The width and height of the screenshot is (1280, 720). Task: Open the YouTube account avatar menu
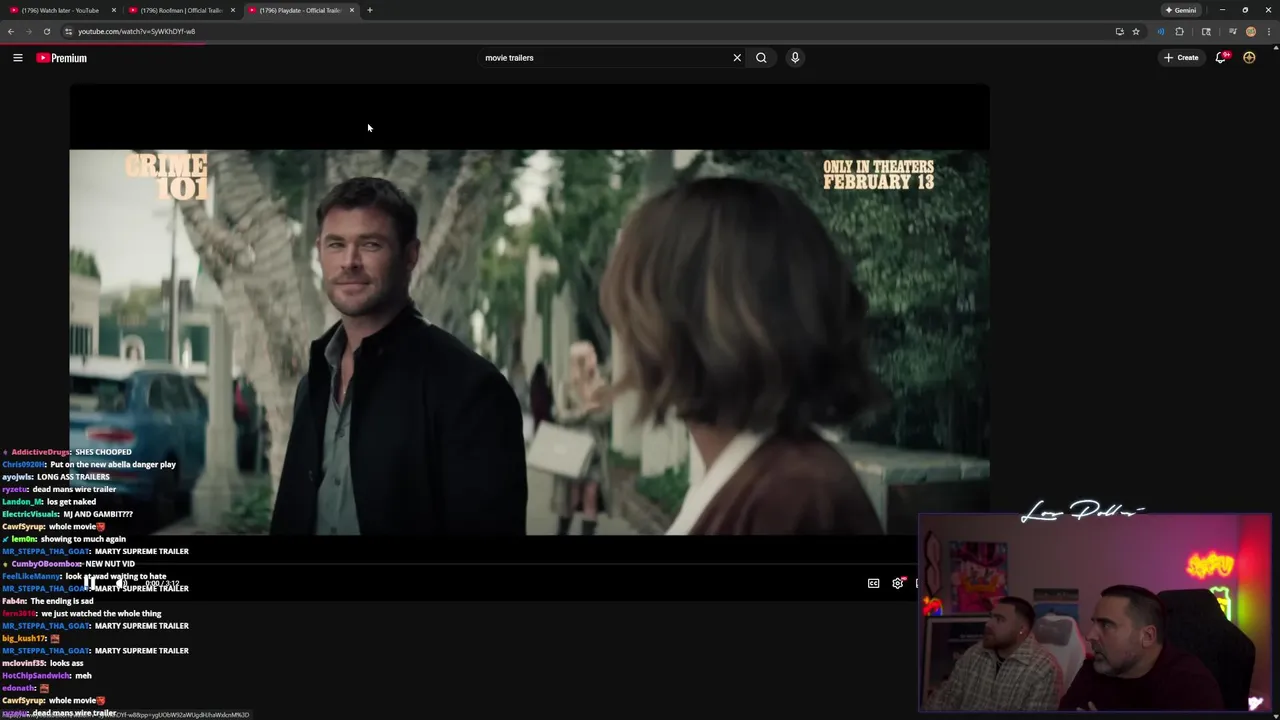[1249, 58]
